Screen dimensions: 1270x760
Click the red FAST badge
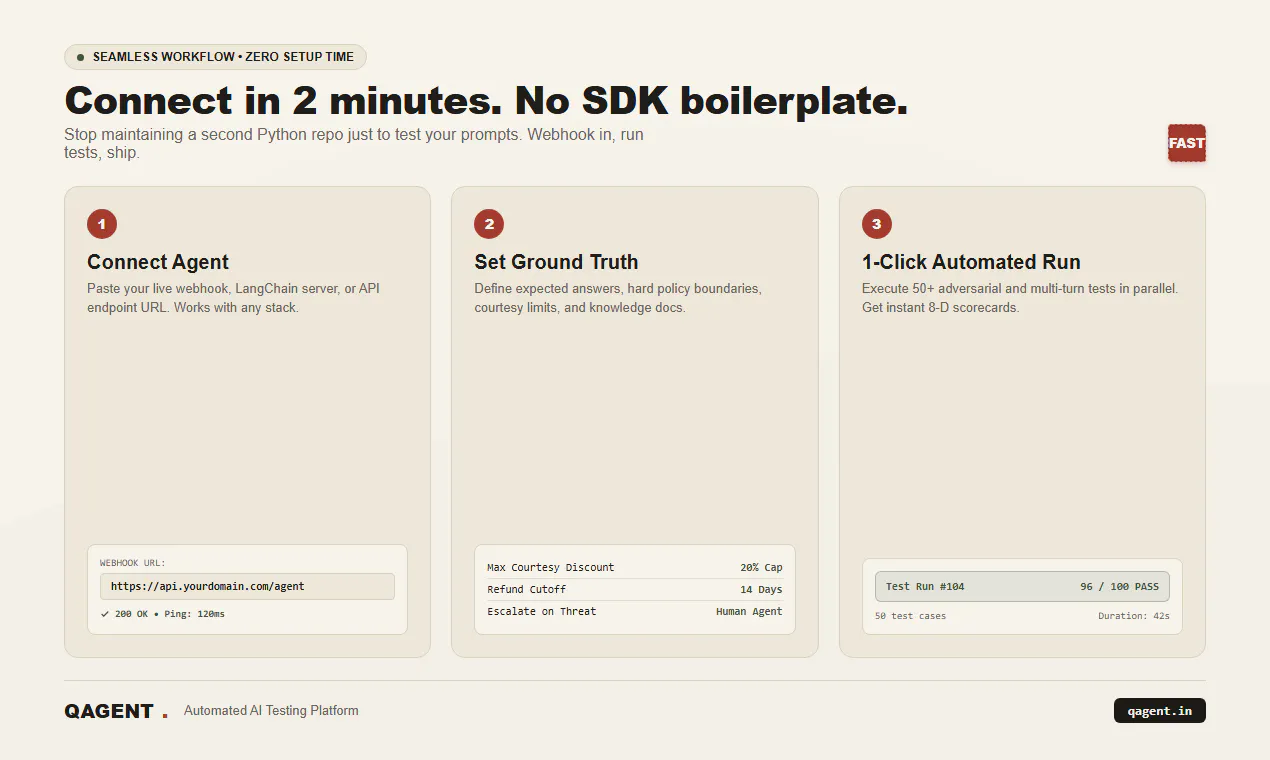(1186, 143)
